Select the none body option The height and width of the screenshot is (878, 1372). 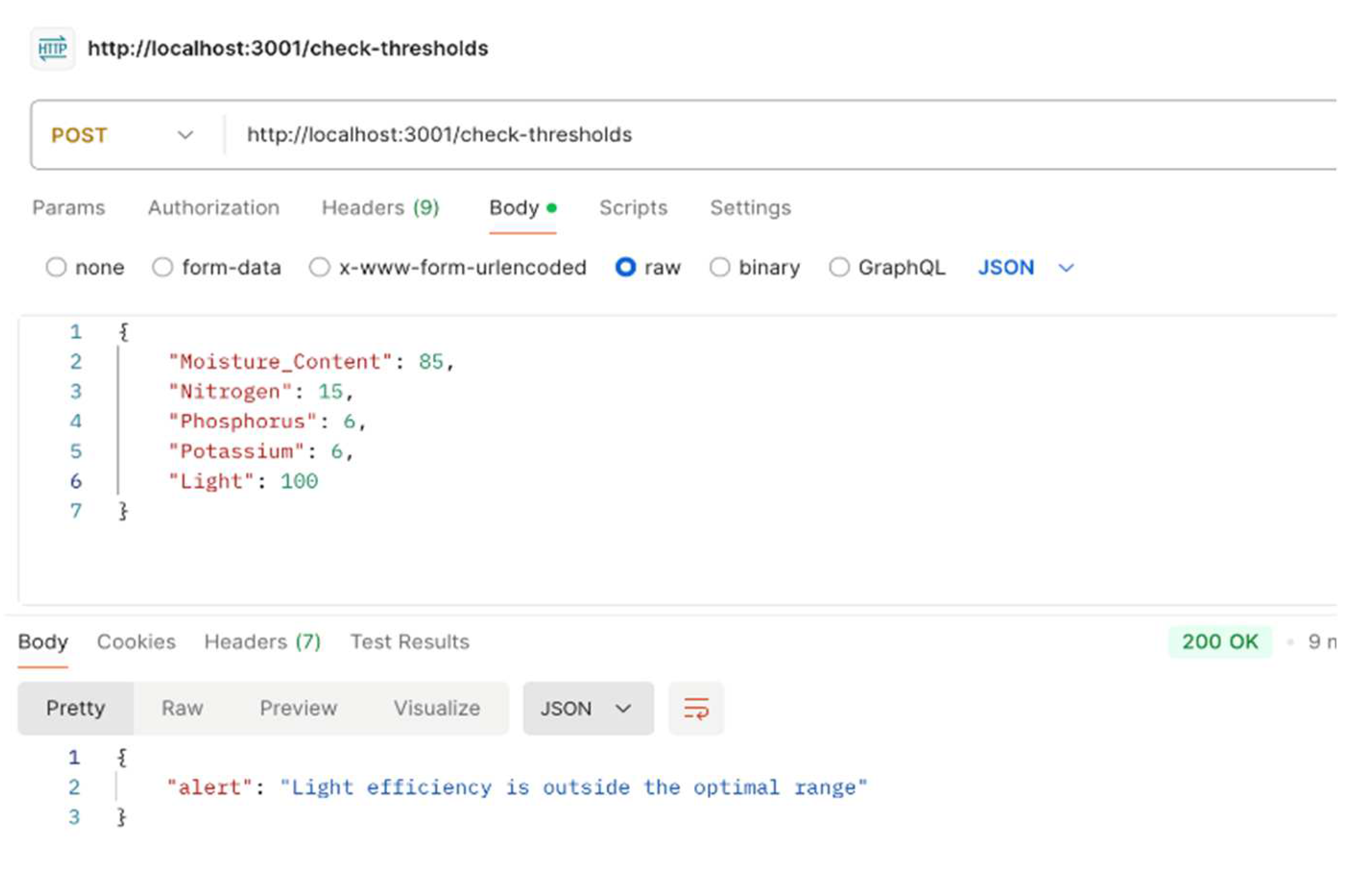point(57,267)
